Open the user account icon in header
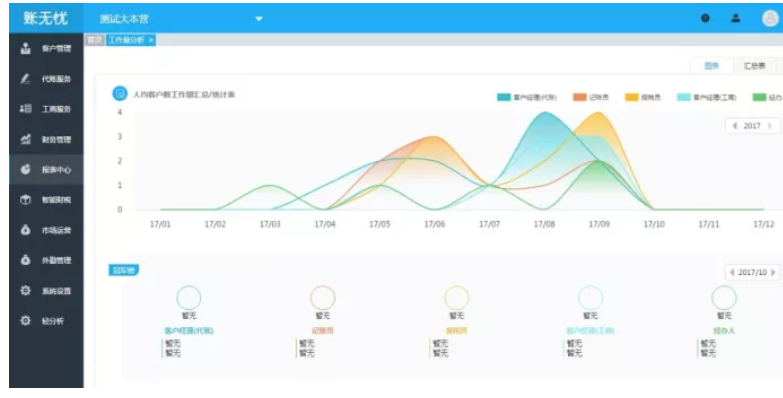The image size is (783, 398). (736, 18)
